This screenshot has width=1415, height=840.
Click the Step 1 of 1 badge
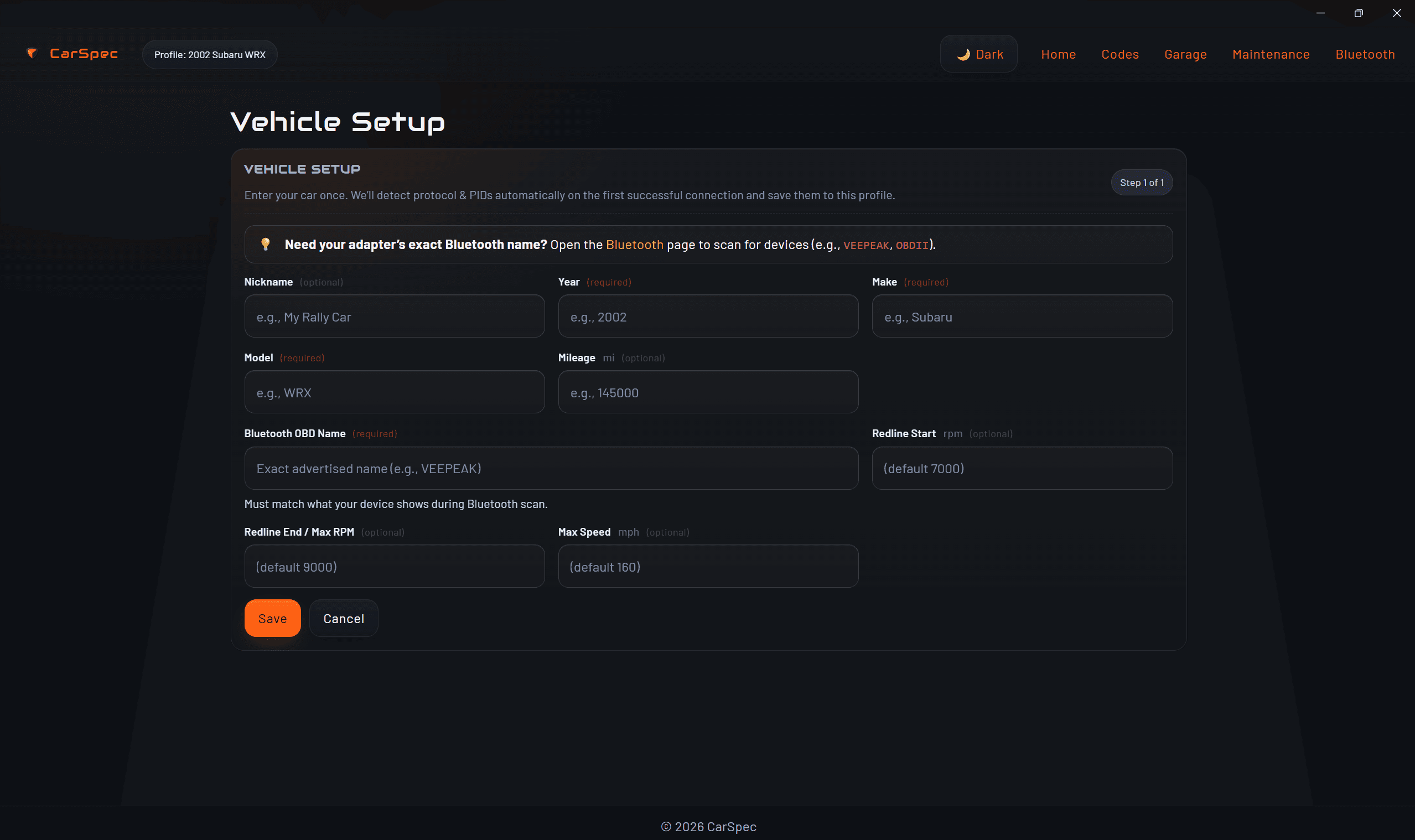[1142, 182]
